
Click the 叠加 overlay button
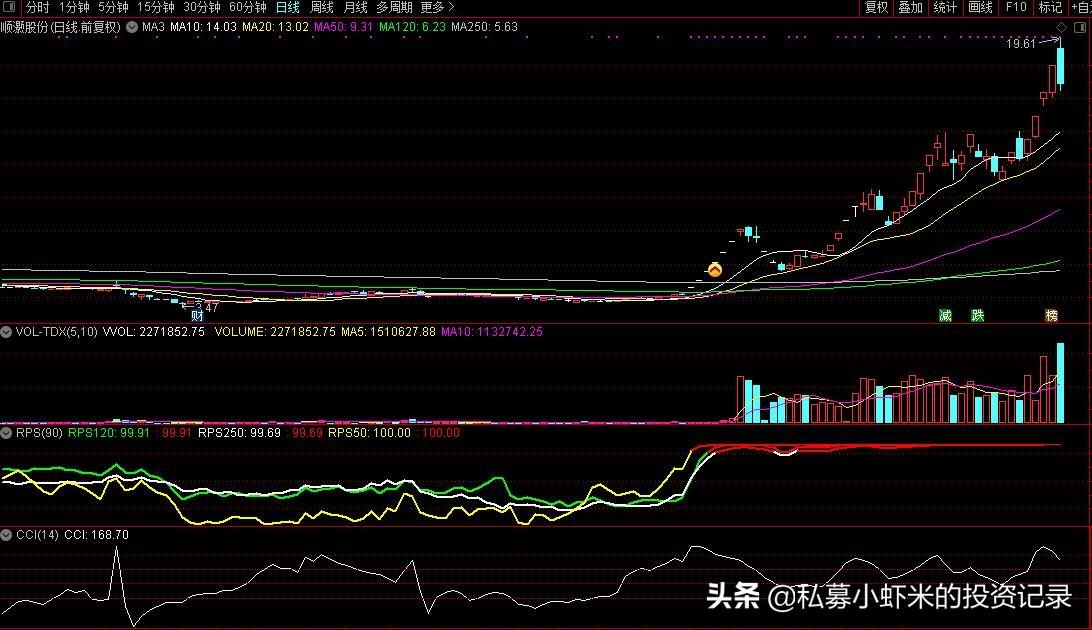[x=910, y=7]
